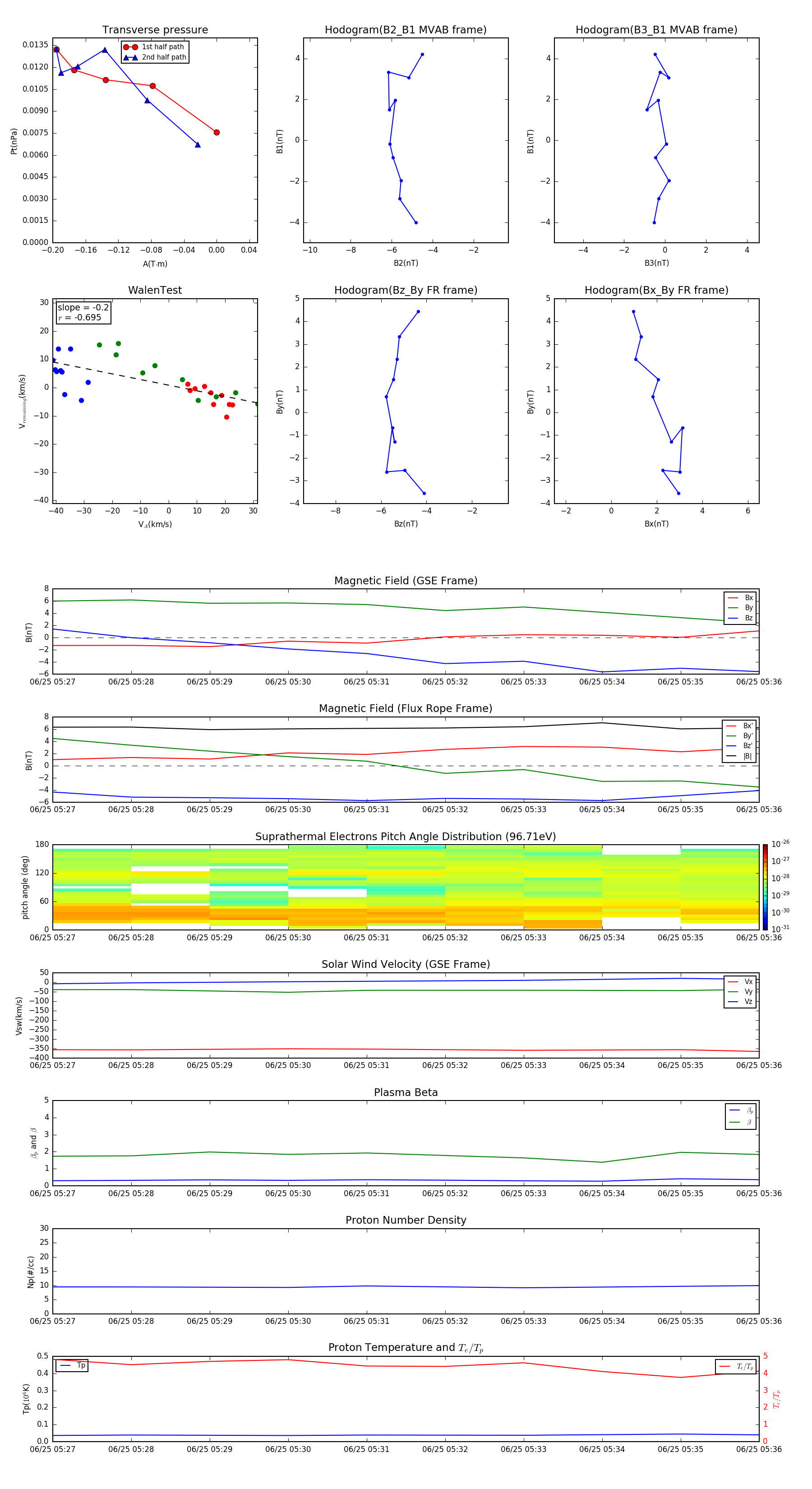The width and height of the screenshot is (812, 1489).
Task: Click the Te/Tp legend entry
Action: coord(736,1366)
